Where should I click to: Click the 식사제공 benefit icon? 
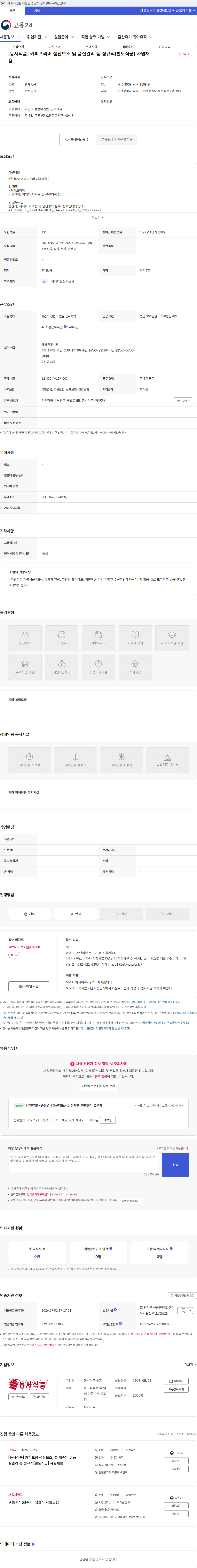pos(135,668)
